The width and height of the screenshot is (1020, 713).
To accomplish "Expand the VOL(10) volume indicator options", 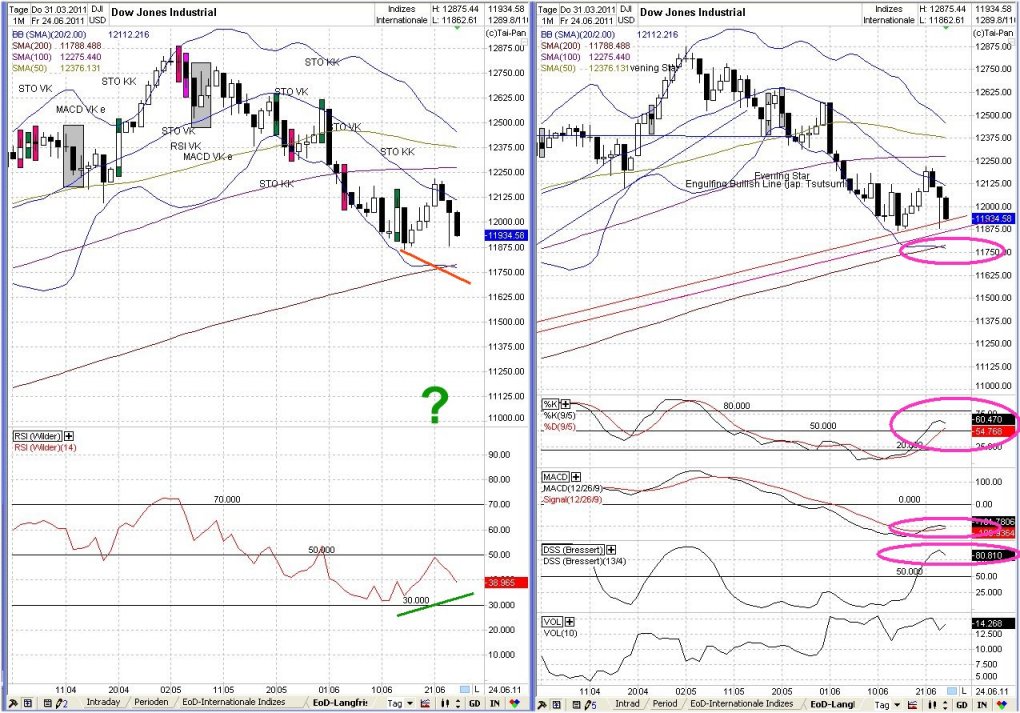I will [570, 621].
